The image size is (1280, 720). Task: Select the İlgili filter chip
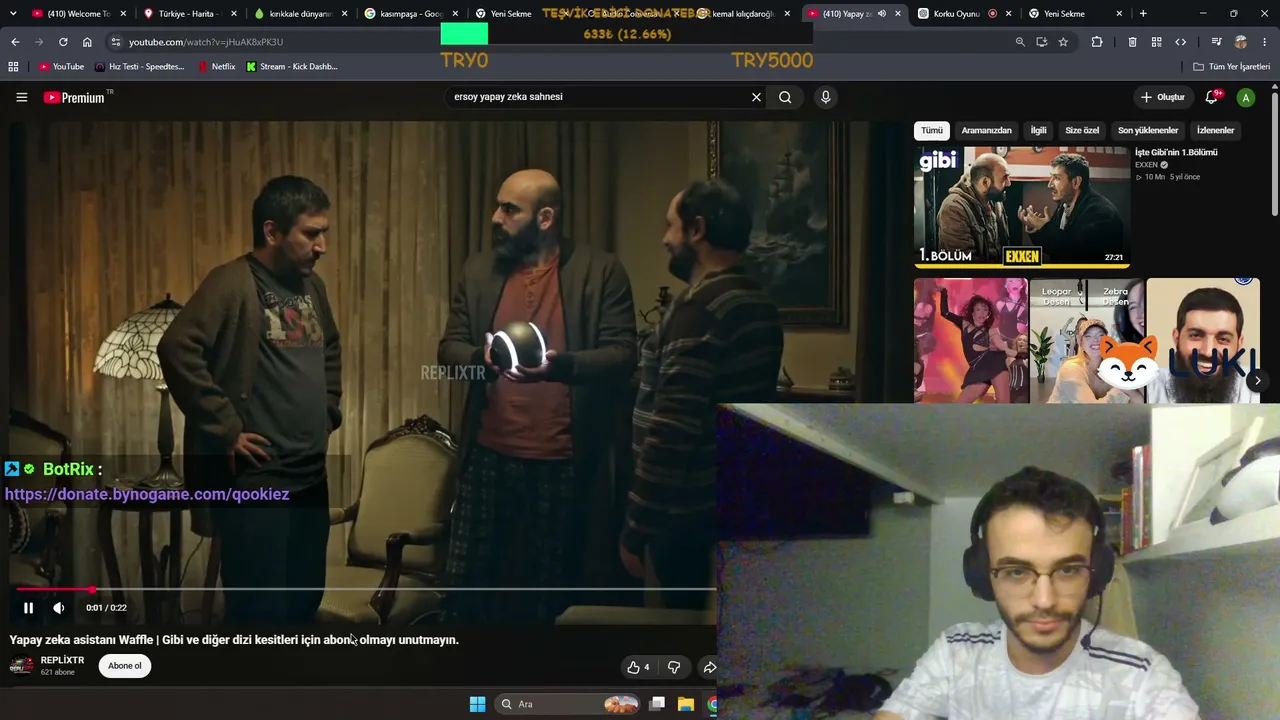(1039, 130)
